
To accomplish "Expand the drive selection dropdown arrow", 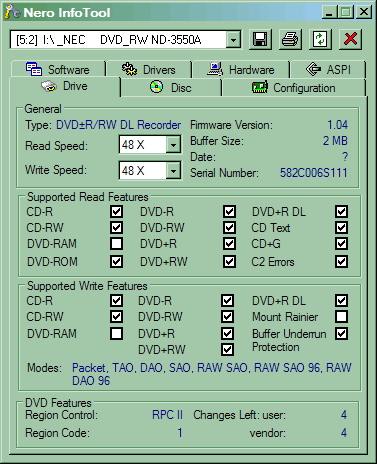I will pyautogui.click(x=234, y=40).
